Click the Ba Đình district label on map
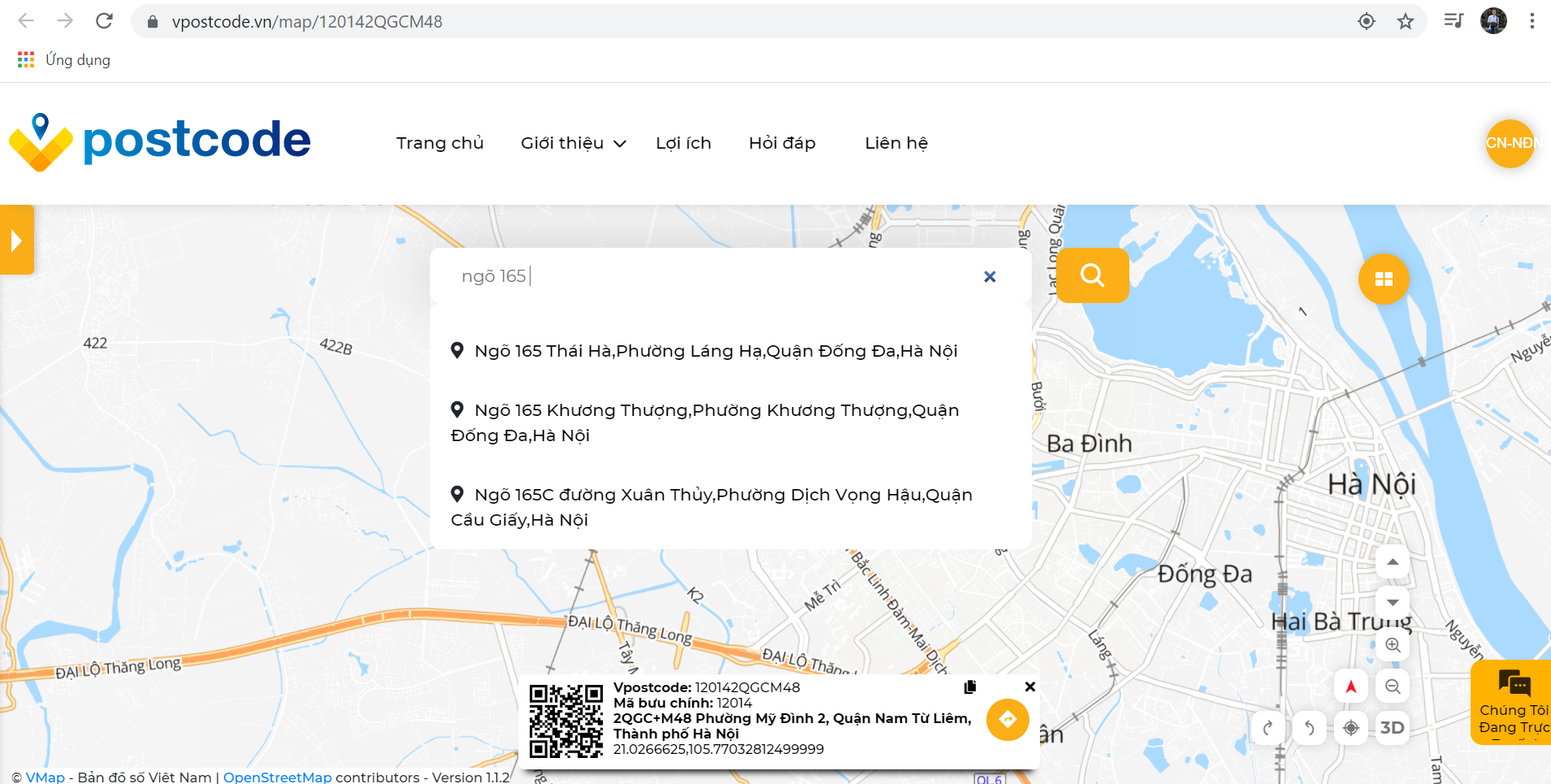The width and height of the screenshot is (1551, 784). click(x=1089, y=444)
